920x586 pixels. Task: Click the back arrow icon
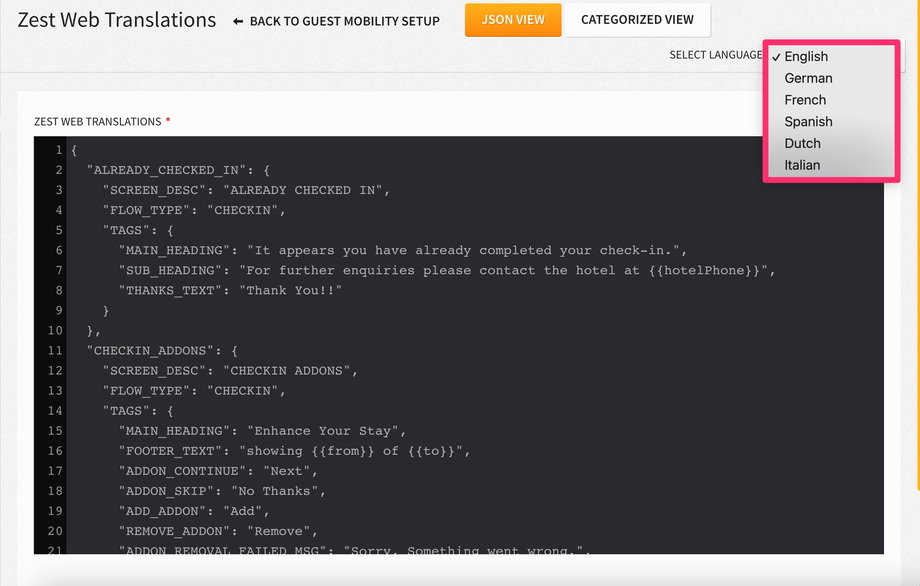pos(238,22)
